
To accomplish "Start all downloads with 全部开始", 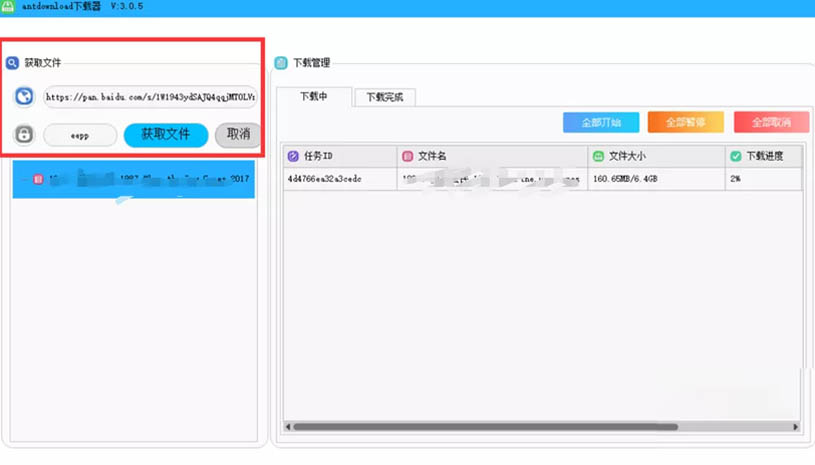I will click(601, 122).
